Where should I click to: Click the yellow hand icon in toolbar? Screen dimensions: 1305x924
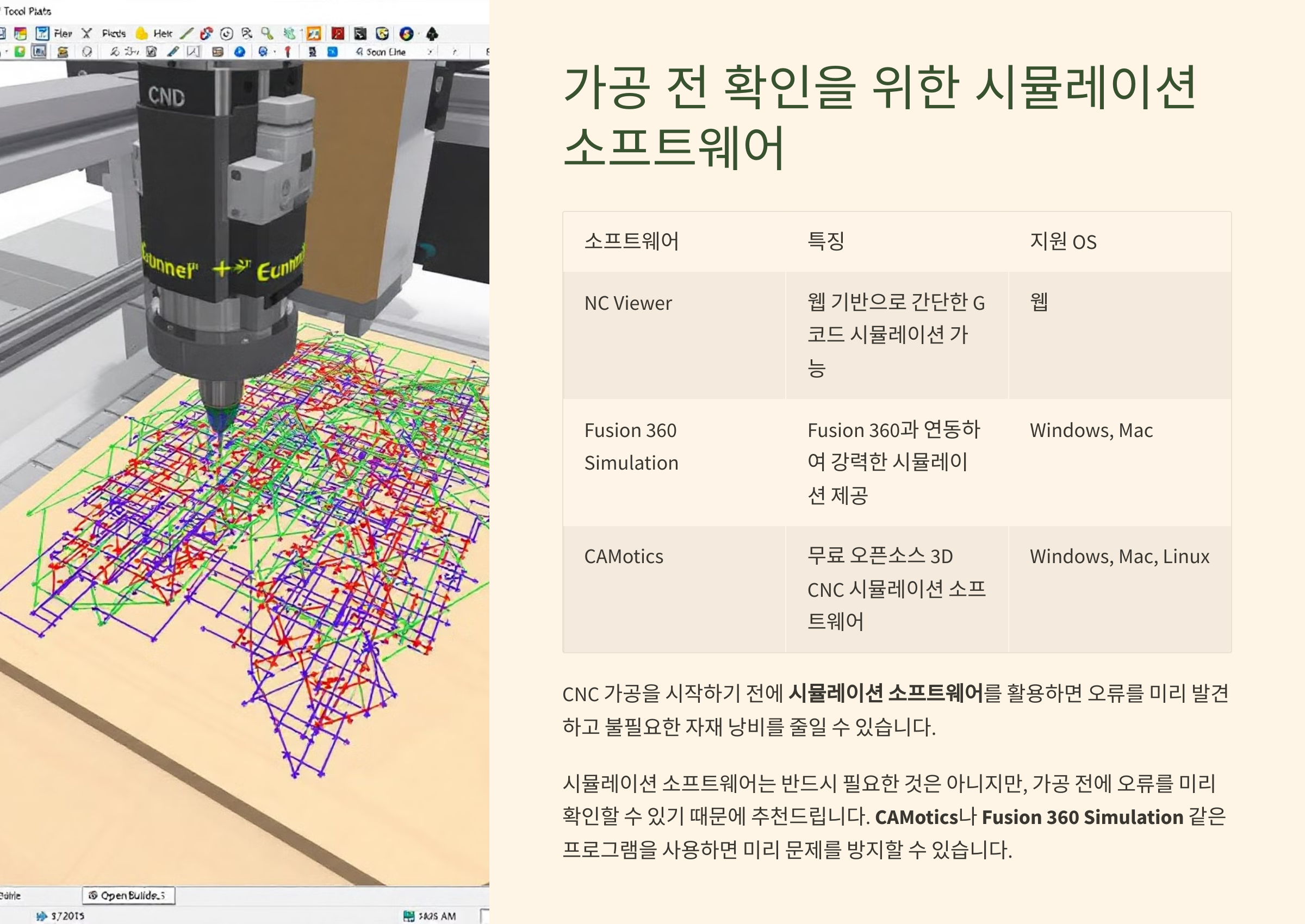[x=141, y=34]
